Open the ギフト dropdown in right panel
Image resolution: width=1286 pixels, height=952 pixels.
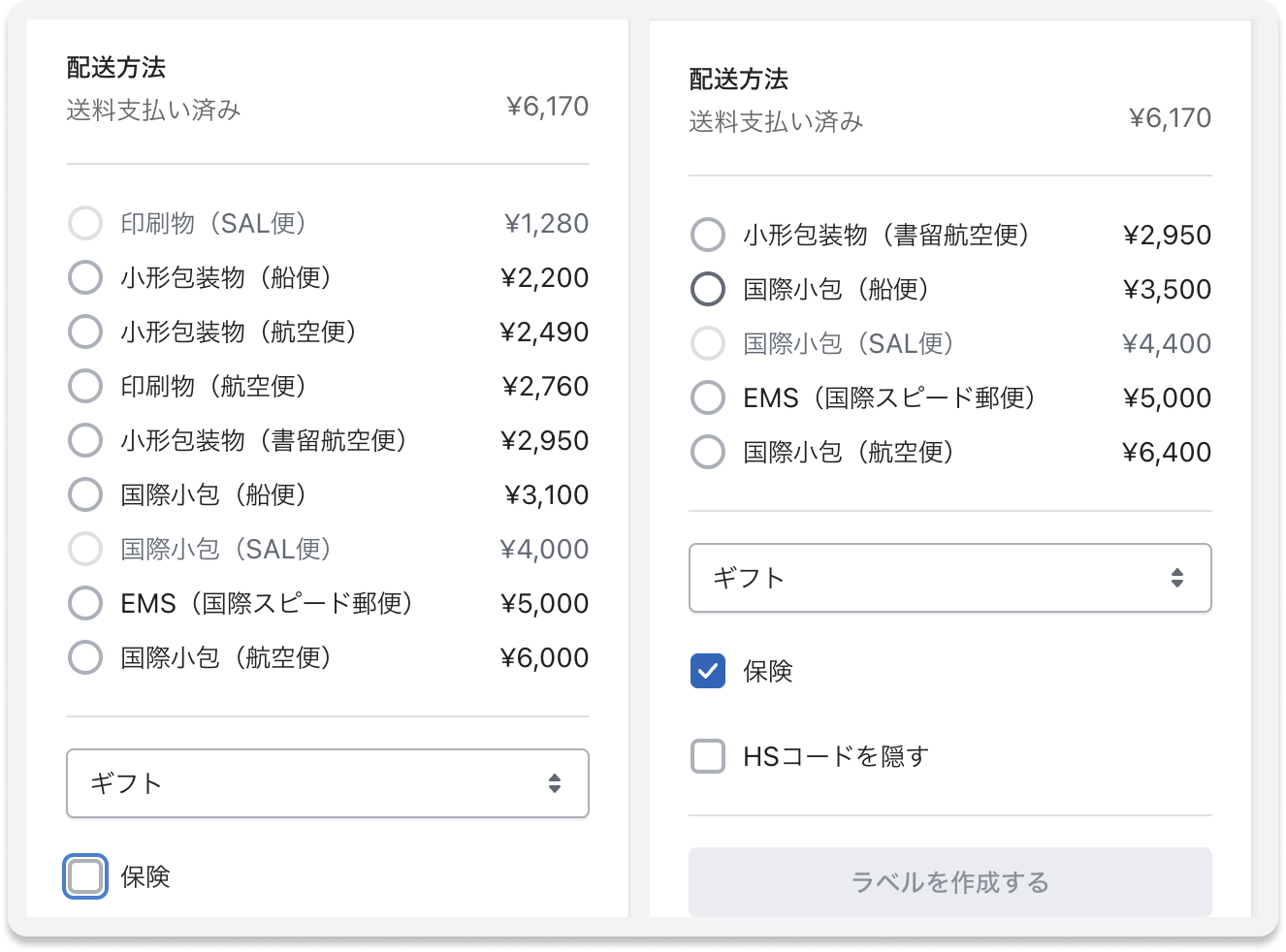click(949, 578)
